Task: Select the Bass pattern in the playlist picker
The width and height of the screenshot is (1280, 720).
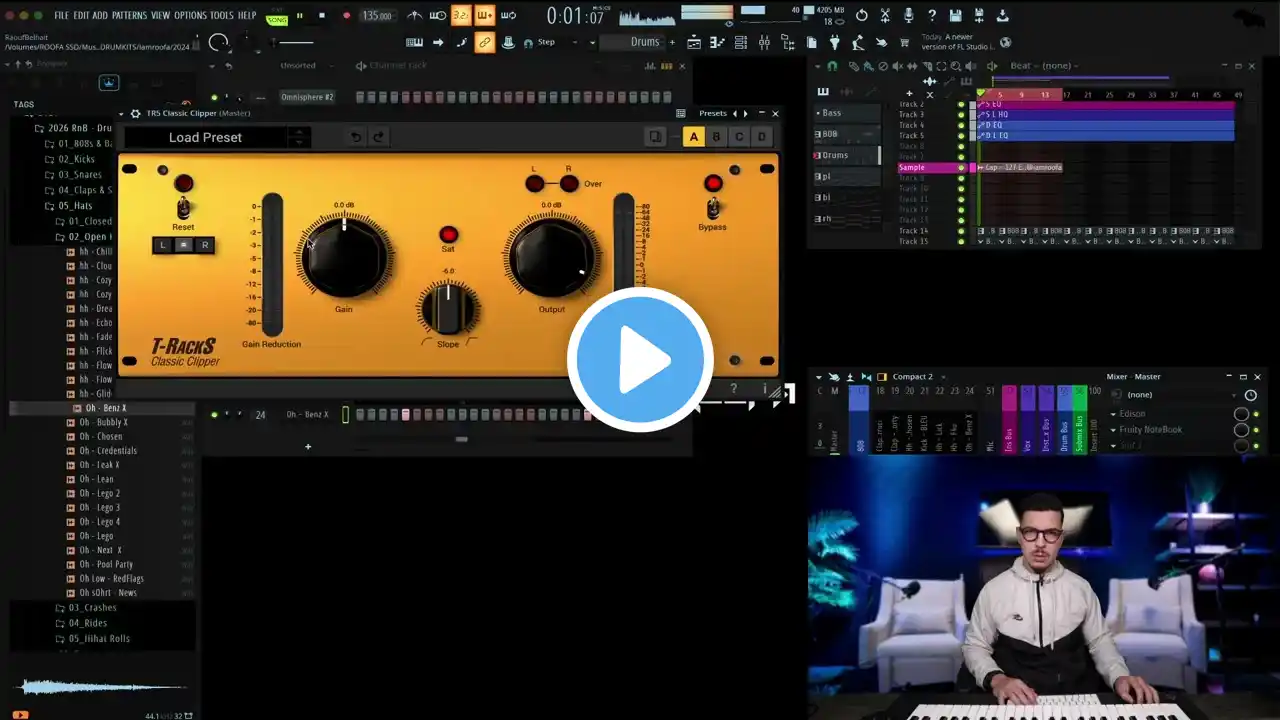Action: point(846,113)
